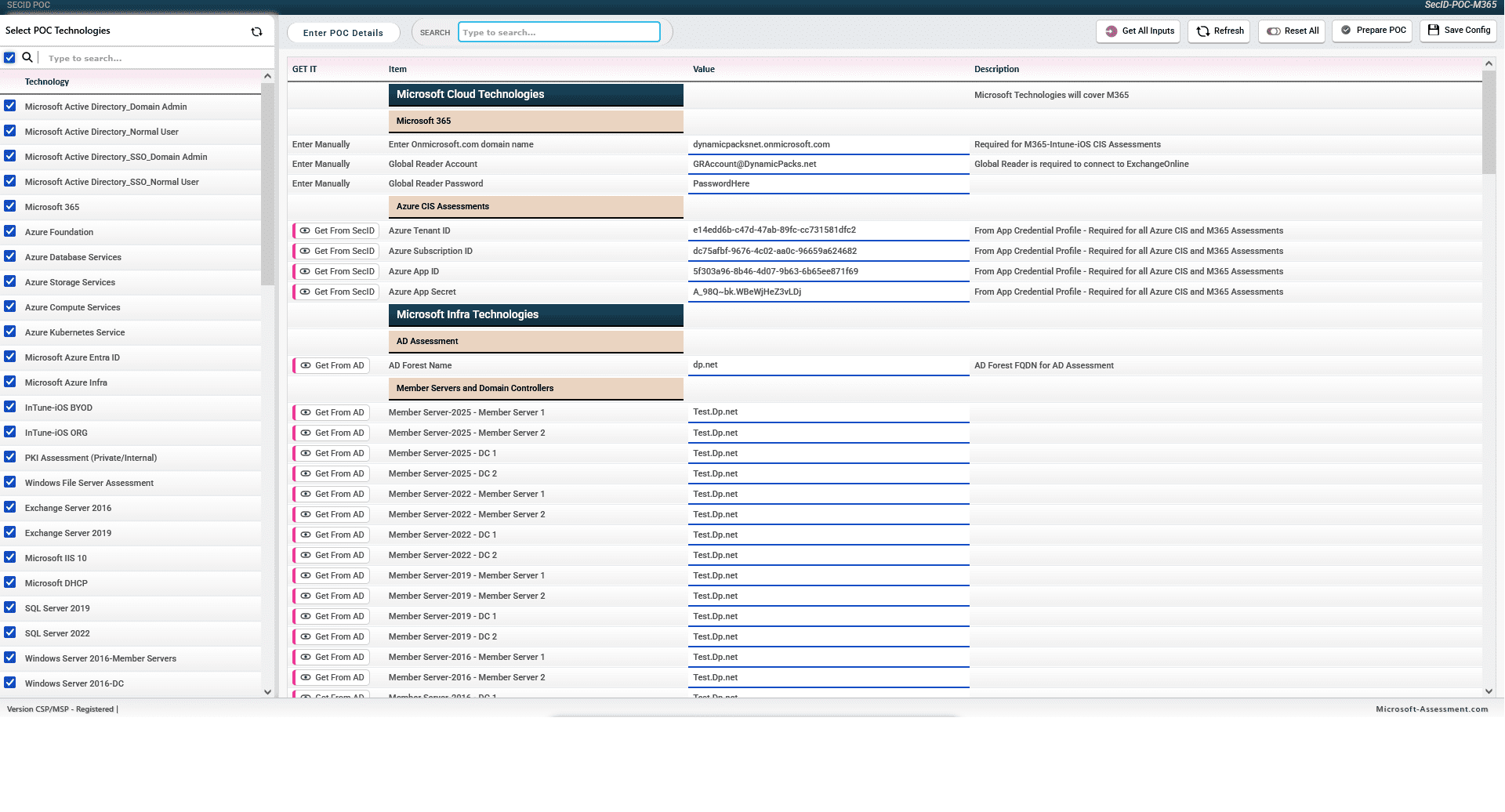The image size is (1505, 812).
Task: Click the main table scroll up arrow
Action: coord(1489,63)
